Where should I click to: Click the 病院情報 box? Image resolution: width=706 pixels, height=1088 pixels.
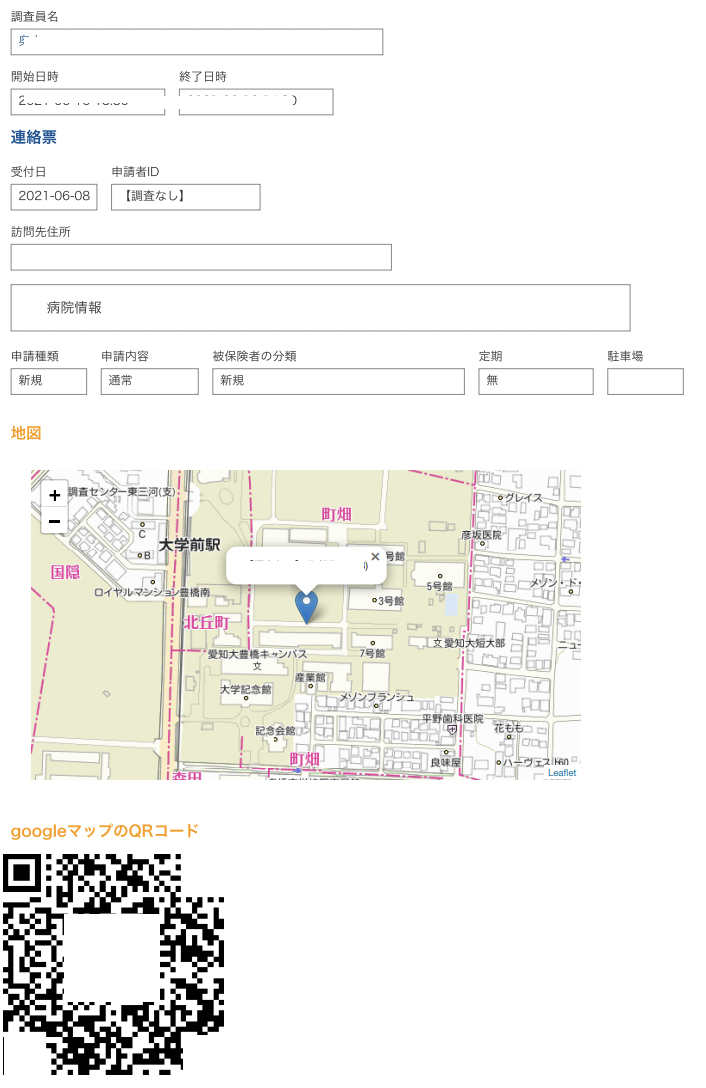[321, 307]
